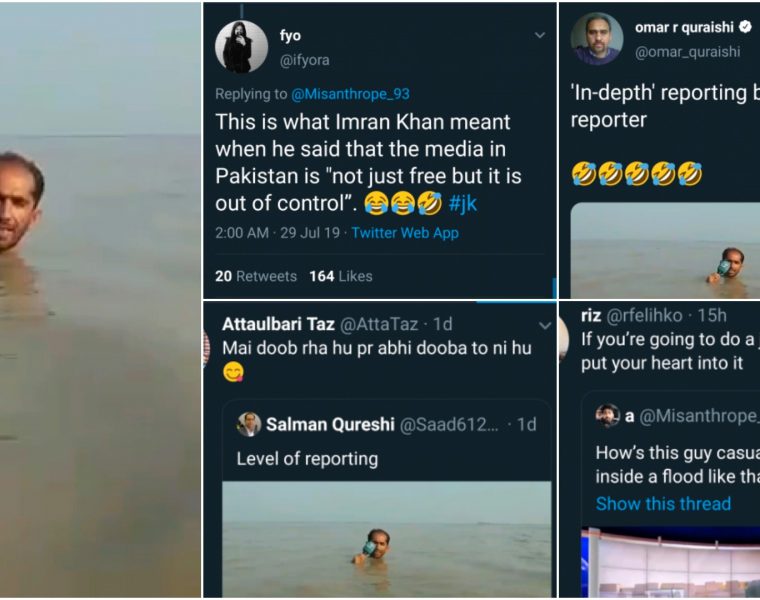The height and width of the screenshot is (600, 760).
Task: Open omar r quraishi's profile picture
Action: pos(597,39)
